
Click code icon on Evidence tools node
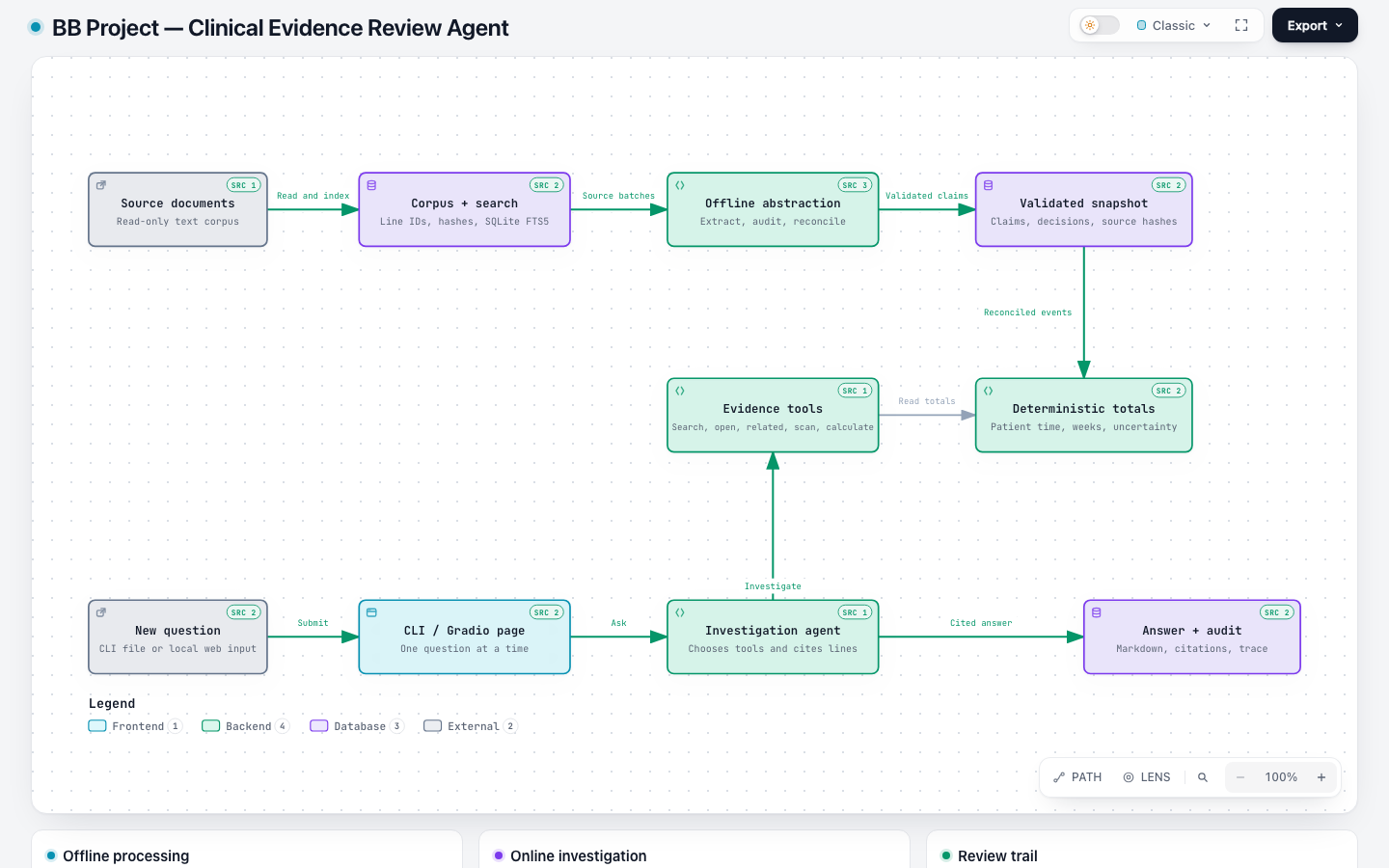pos(680,391)
